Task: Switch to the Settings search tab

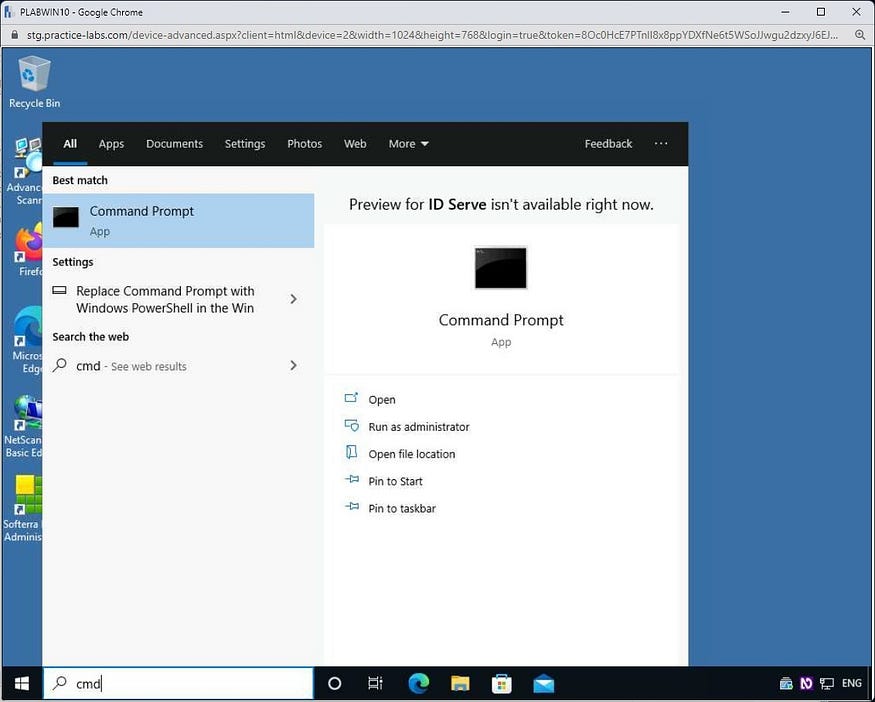Action: pyautogui.click(x=245, y=143)
